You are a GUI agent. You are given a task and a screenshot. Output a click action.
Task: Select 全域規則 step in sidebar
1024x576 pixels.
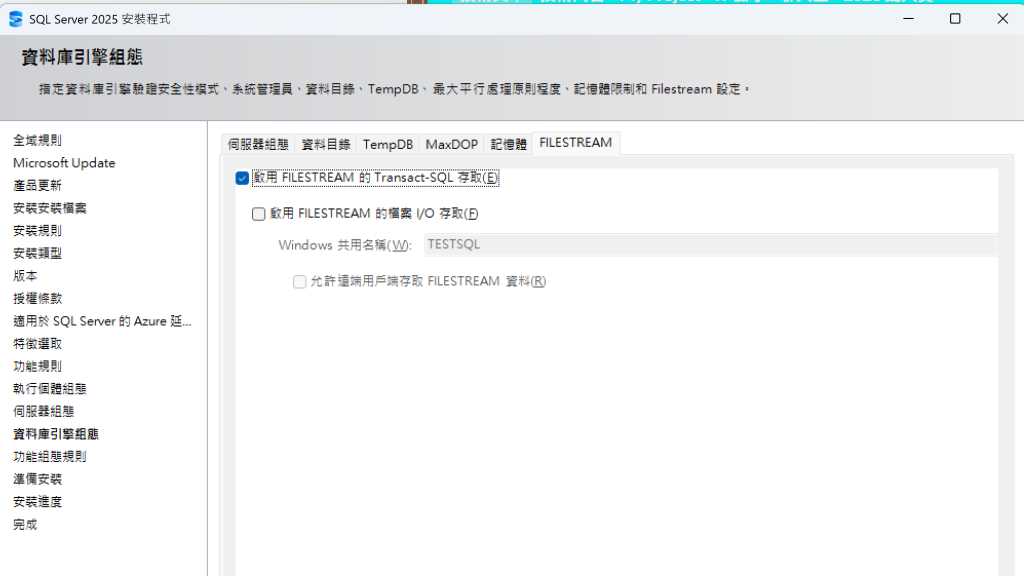37,140
